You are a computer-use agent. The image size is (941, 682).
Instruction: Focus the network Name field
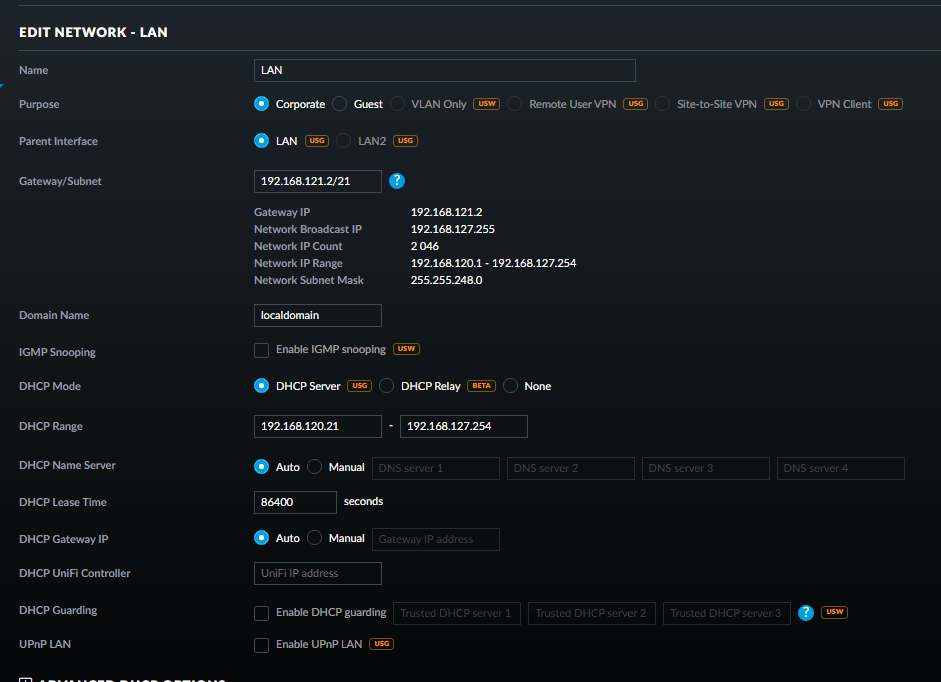(445, 70)
